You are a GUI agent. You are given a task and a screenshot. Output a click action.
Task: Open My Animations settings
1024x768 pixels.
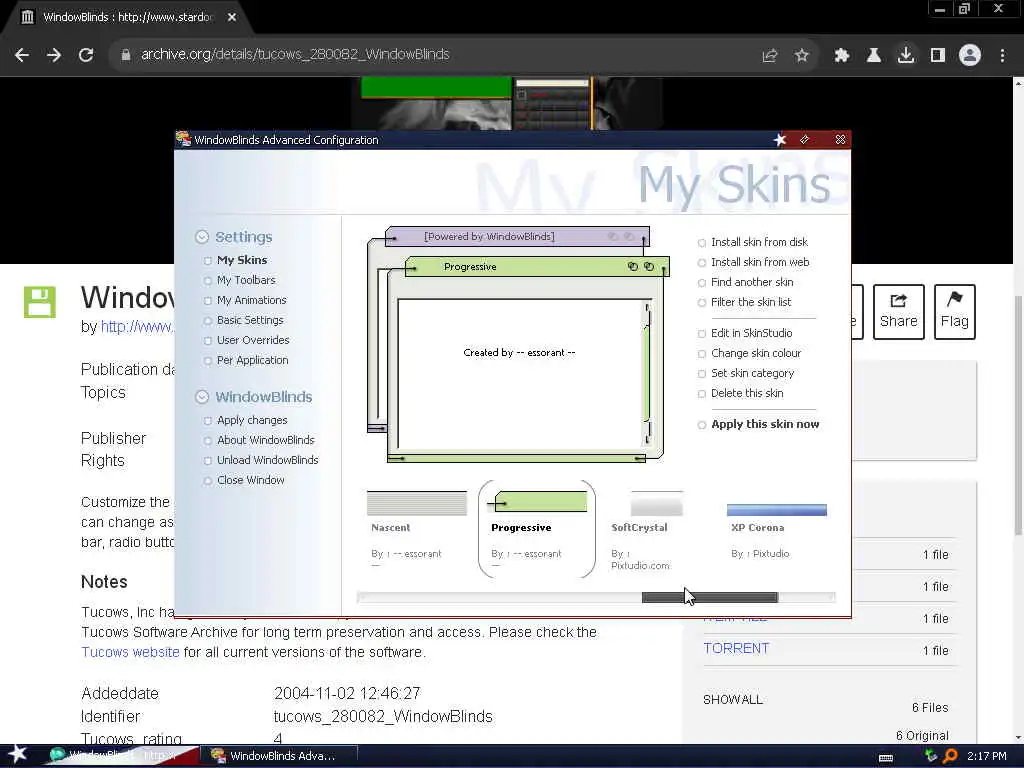(251, 300)
